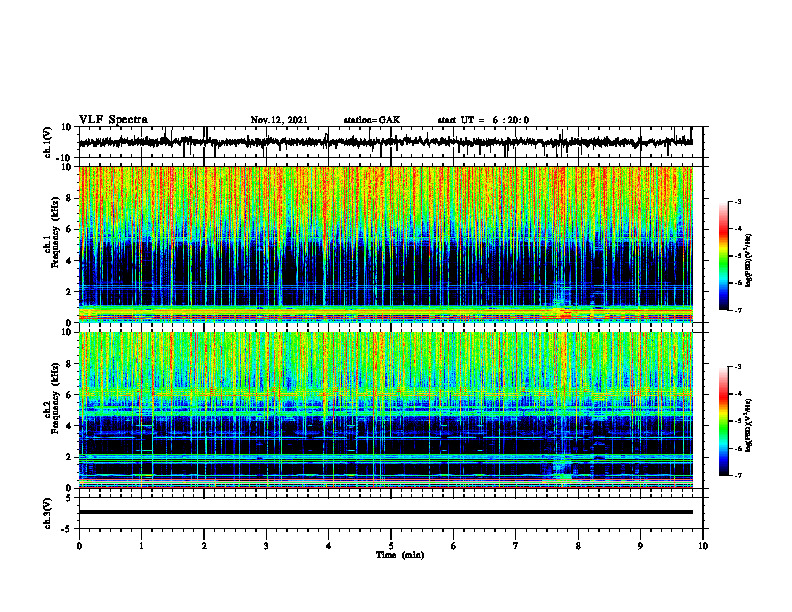
Task: Click the ch.2 color bar log(PSD) label
Action: [x=749, y=425]
